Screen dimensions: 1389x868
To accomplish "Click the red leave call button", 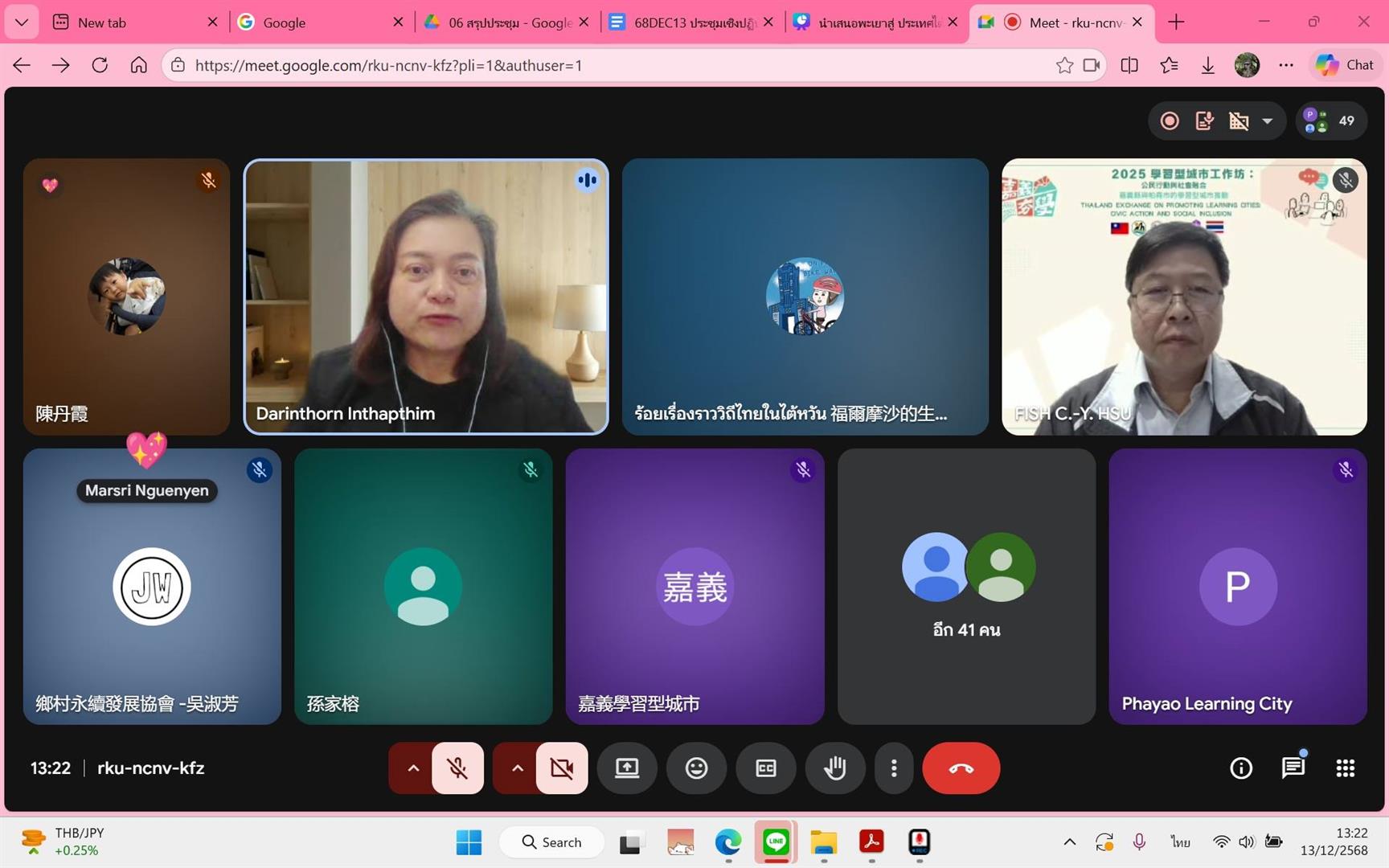I will coord(961,768).
